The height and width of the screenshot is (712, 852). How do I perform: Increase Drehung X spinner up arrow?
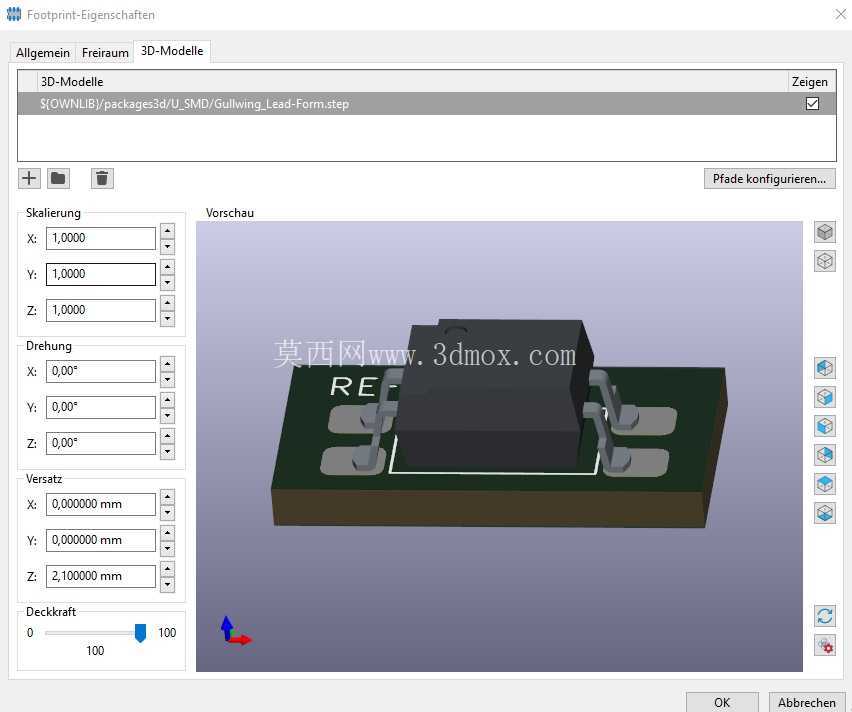tap(167, 364)
